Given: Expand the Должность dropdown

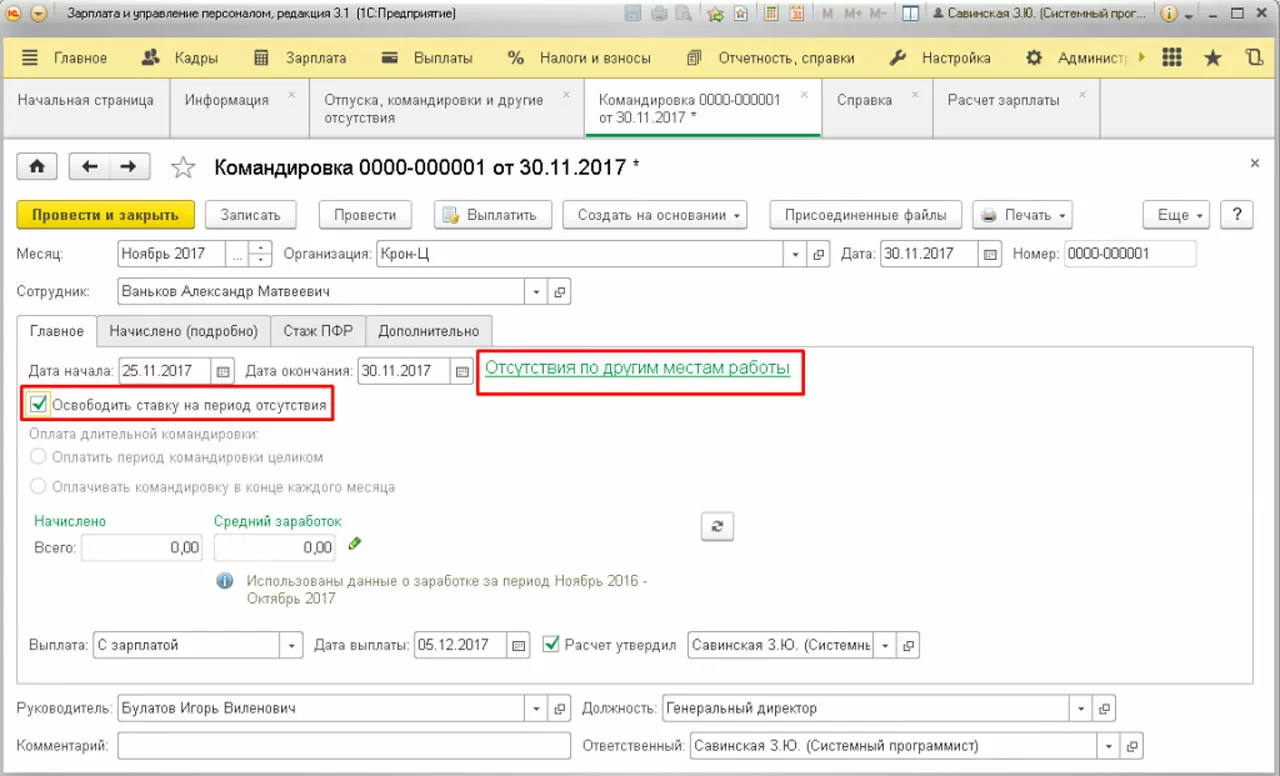Looking at the screenshot, I should [1081, 709].
